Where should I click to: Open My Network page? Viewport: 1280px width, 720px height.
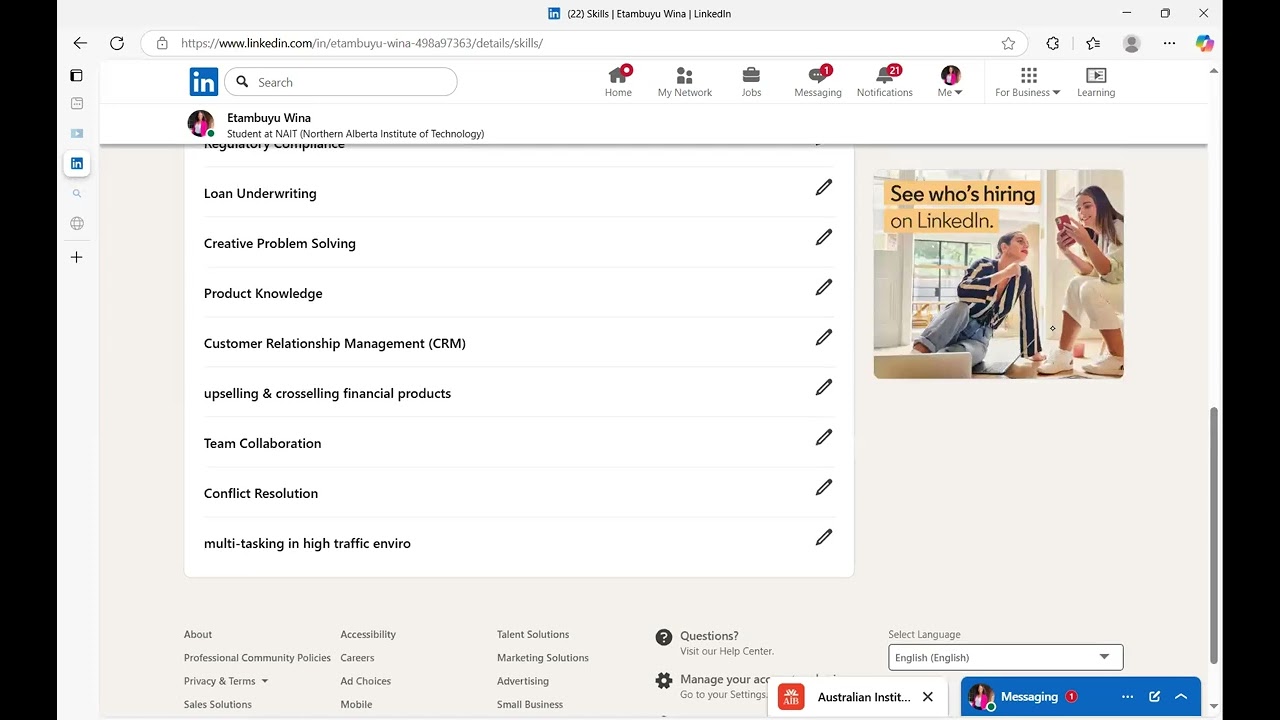pos(685,82)
